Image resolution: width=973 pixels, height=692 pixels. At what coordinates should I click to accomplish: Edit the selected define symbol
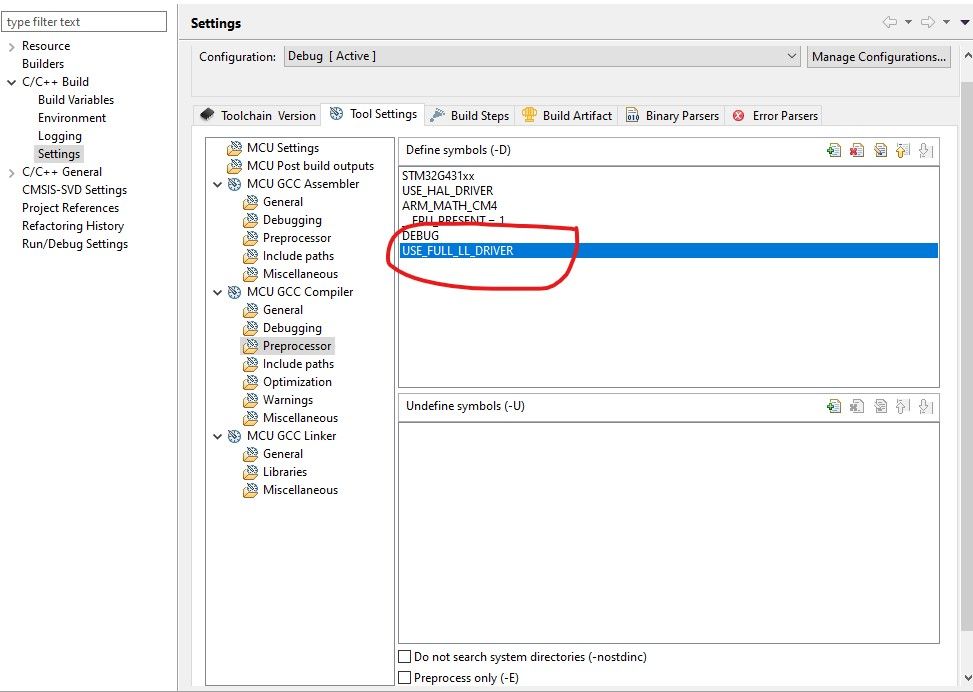[x=880, y=150]
